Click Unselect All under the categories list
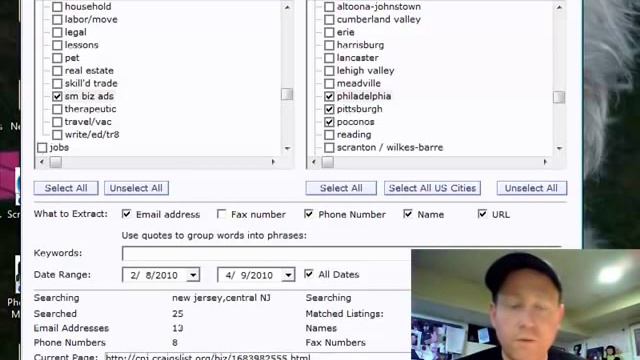The height and width of the screenshot is (360, 640). (x=136, y=188)
